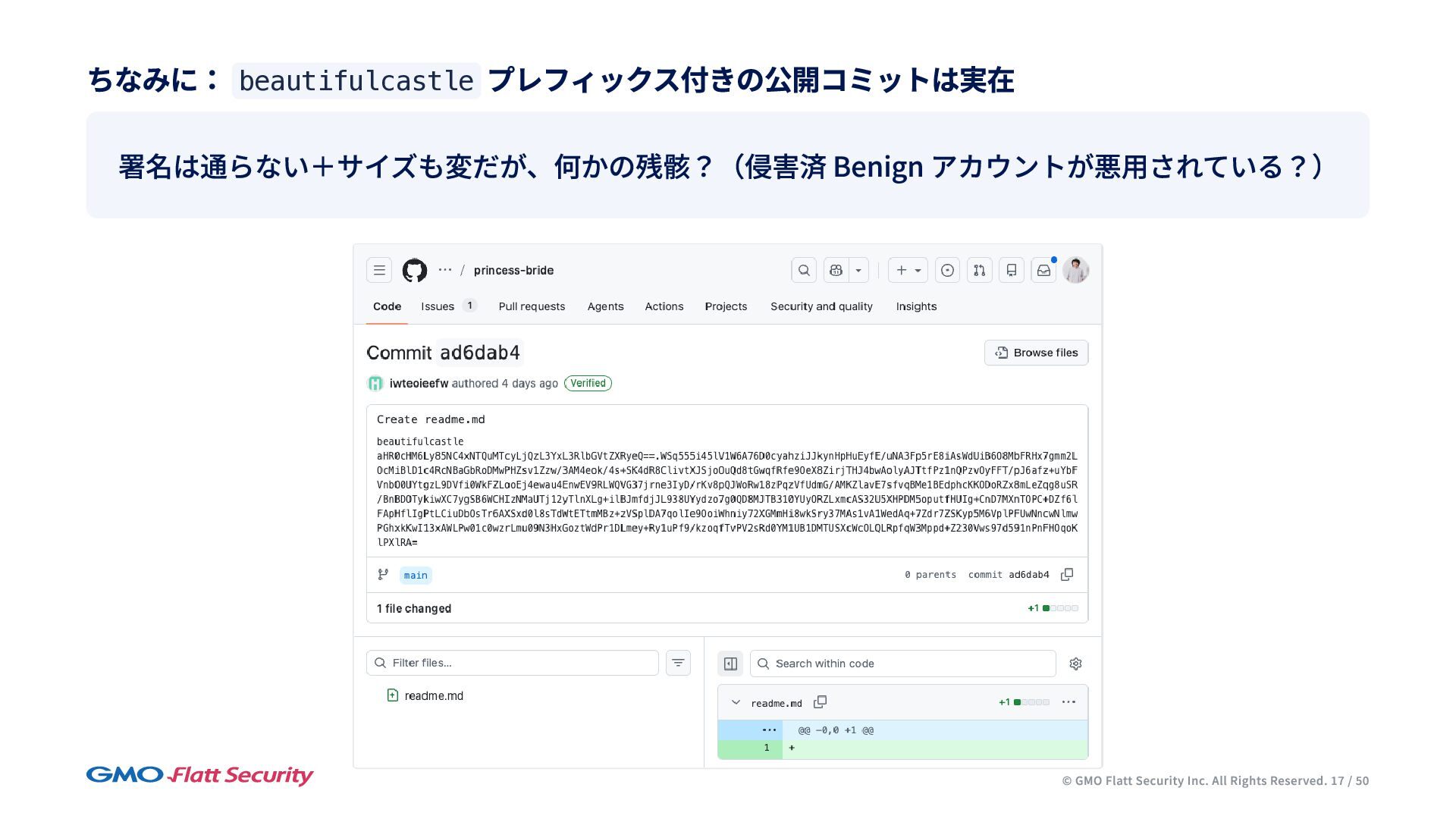Open diff view settings gear

click(x=1075, y=664)
